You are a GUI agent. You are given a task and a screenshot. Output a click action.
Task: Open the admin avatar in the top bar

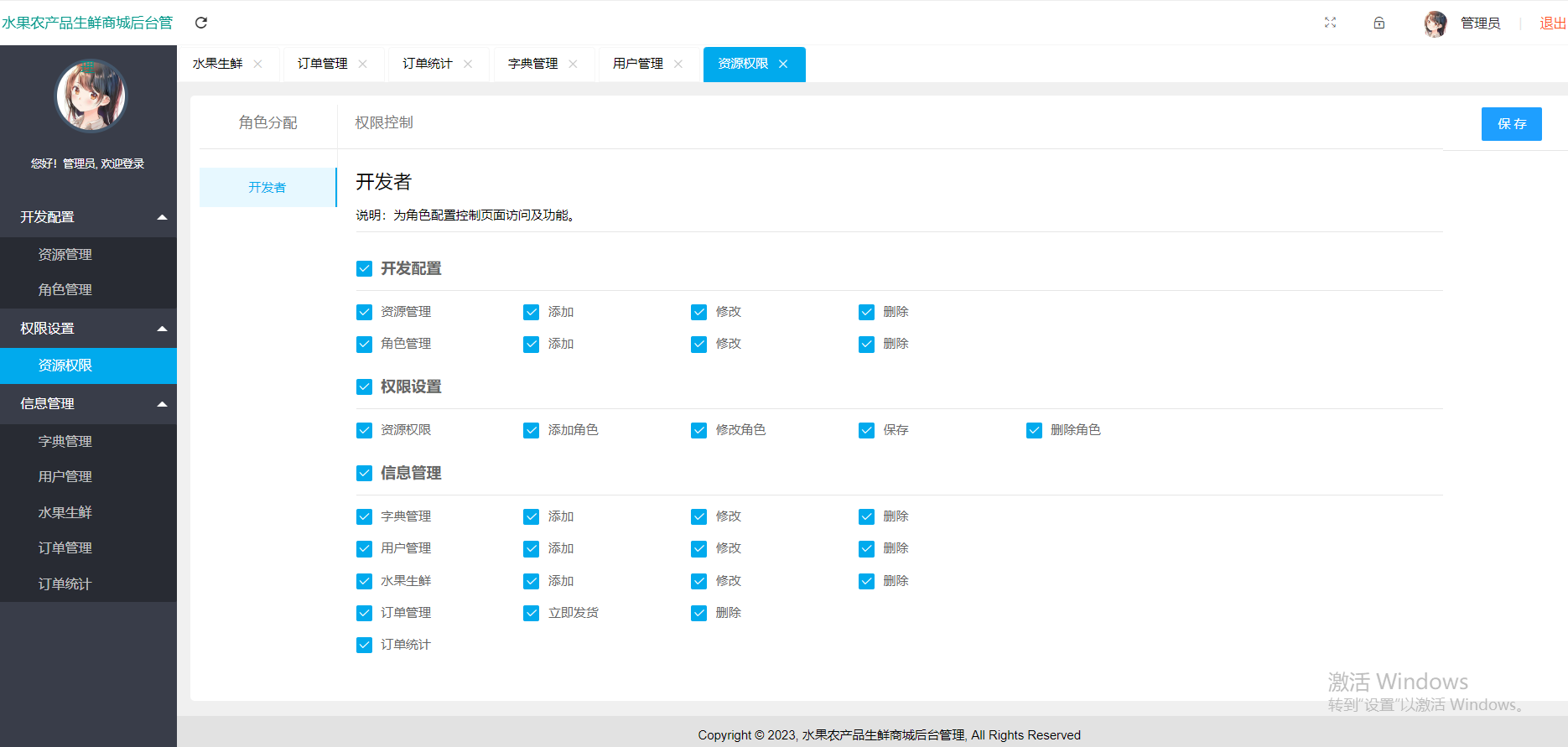coord(1436,23)
